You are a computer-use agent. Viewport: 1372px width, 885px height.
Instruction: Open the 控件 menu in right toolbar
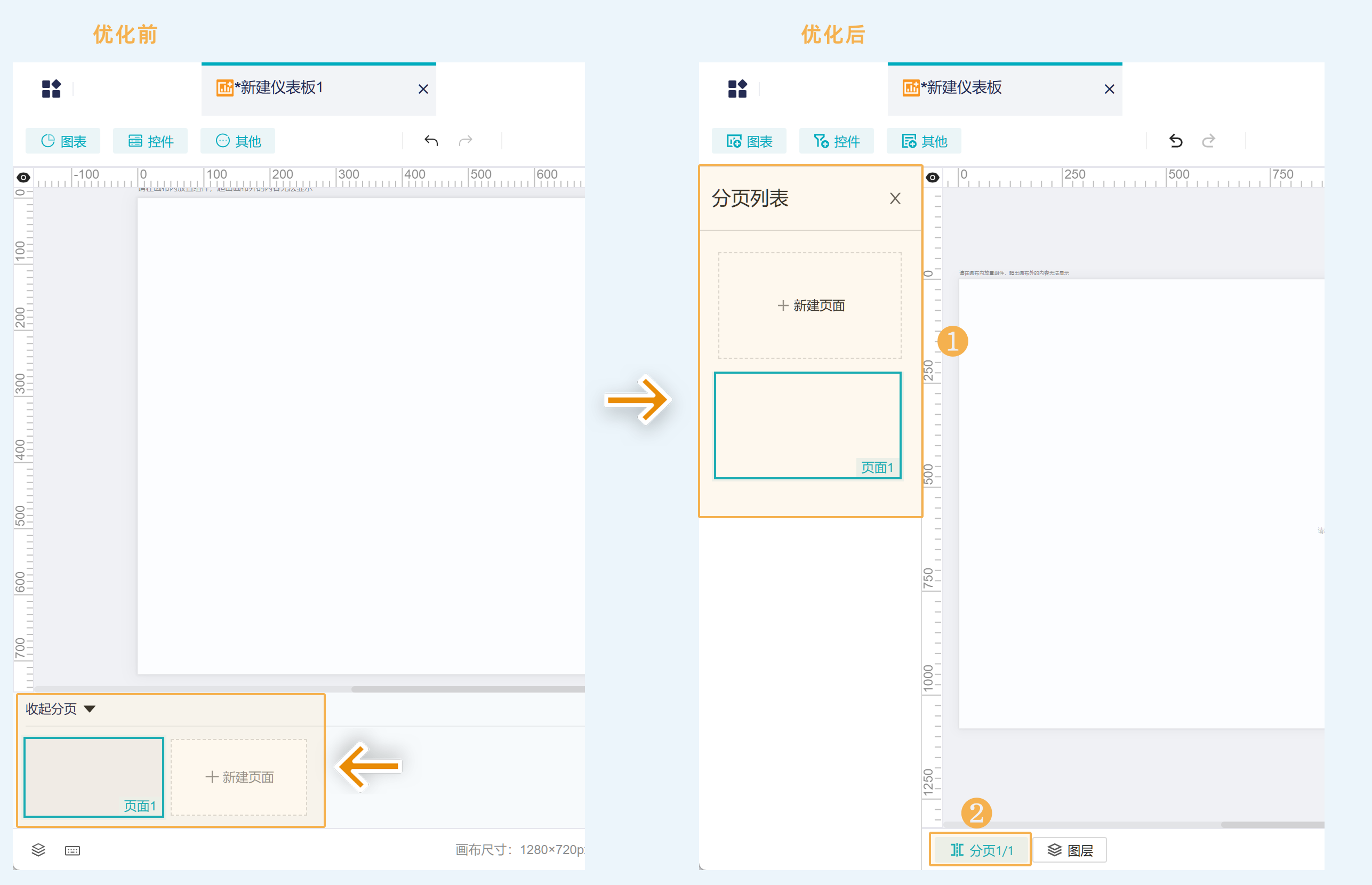point(836,141)
